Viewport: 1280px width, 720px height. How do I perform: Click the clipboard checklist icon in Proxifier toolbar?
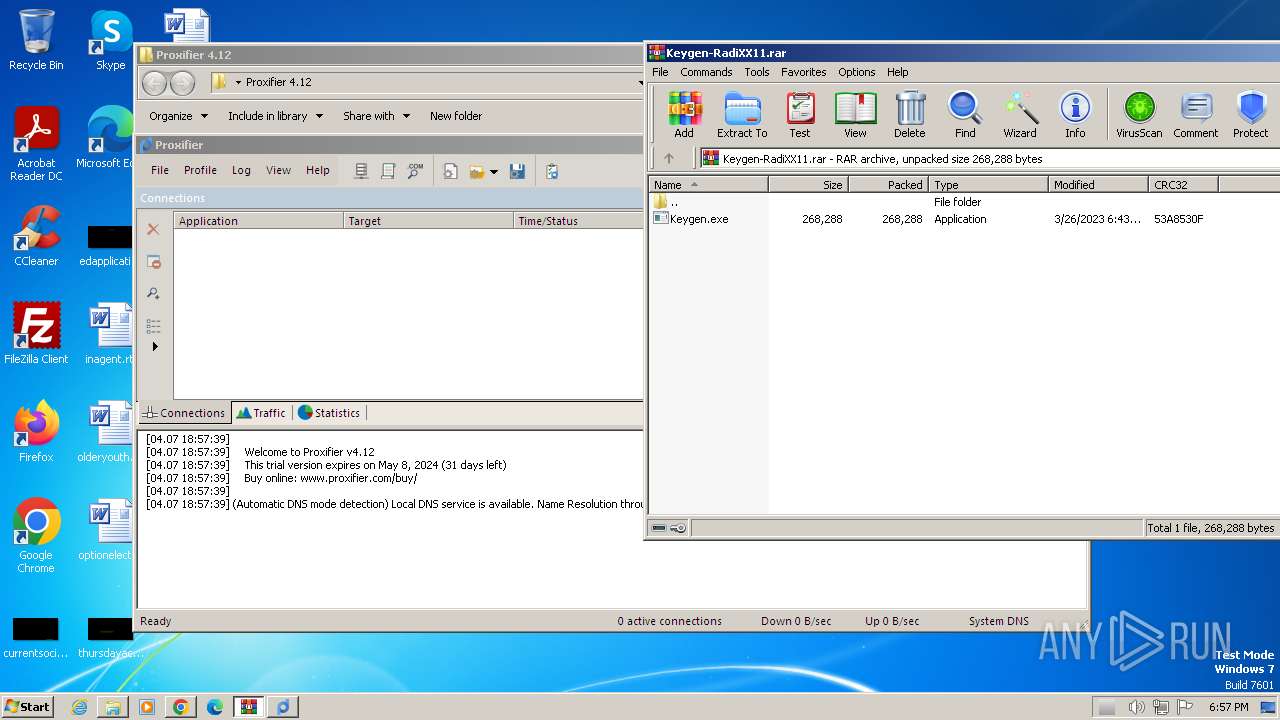[x=552, y=171]
